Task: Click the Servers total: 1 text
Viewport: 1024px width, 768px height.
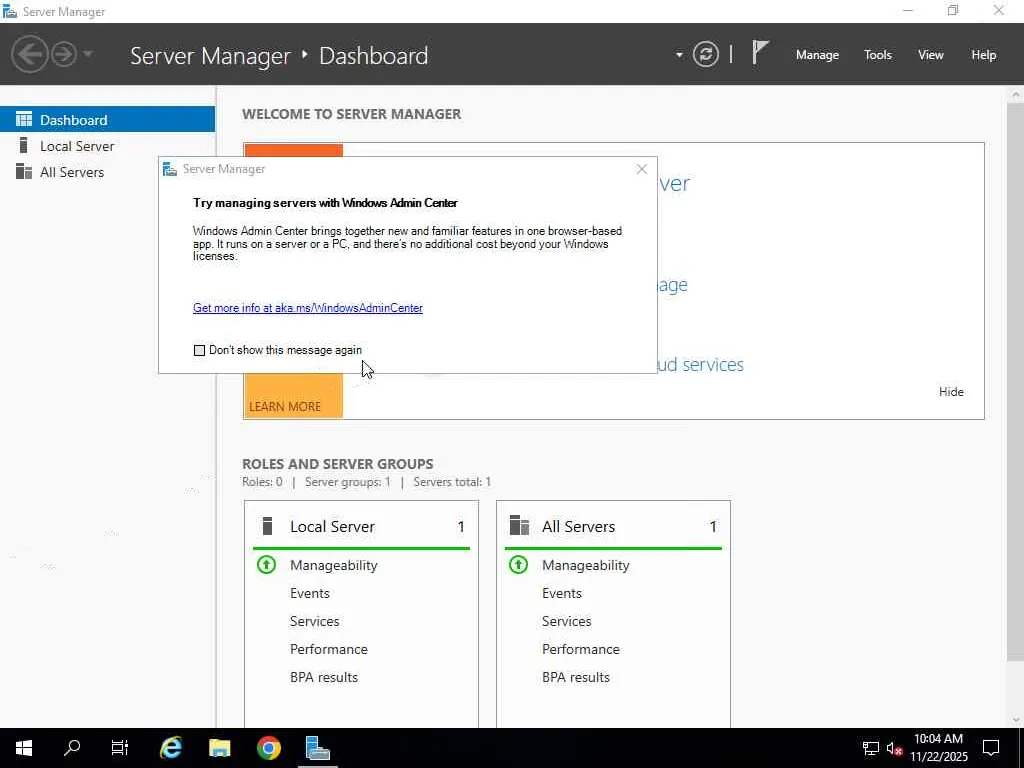Action: (x=452, y=482)
